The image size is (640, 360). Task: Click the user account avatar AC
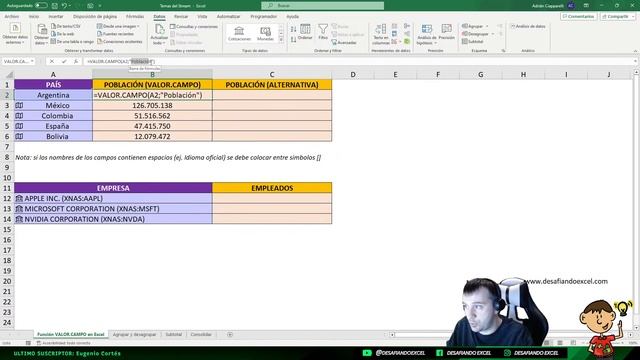(571, 6)
